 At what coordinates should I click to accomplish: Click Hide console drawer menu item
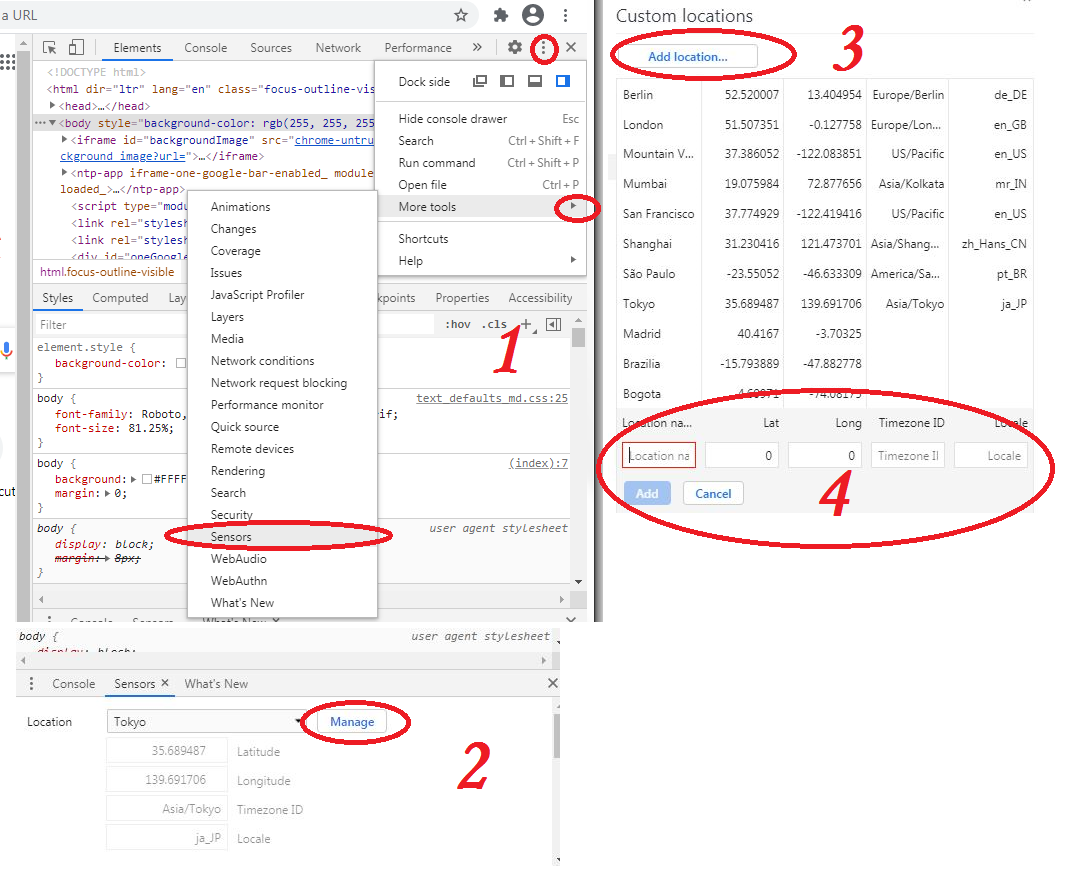[481, 119]
